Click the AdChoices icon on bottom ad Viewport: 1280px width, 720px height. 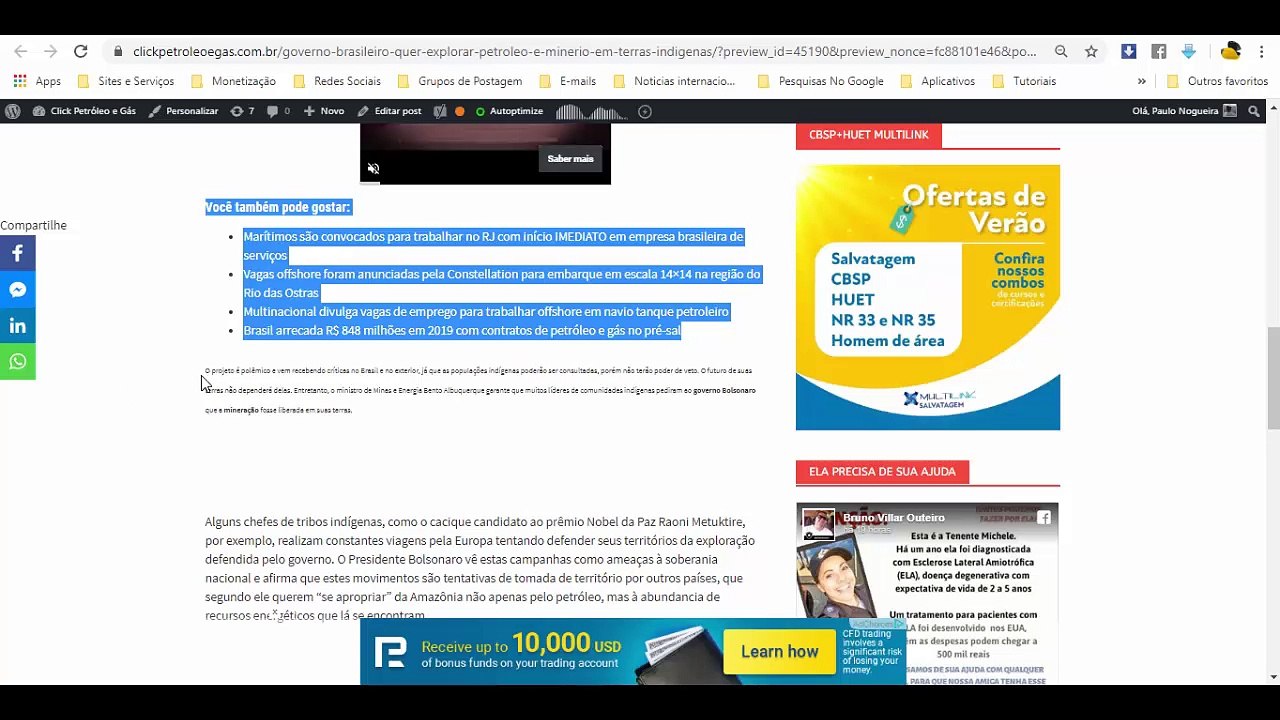point(899,623)
